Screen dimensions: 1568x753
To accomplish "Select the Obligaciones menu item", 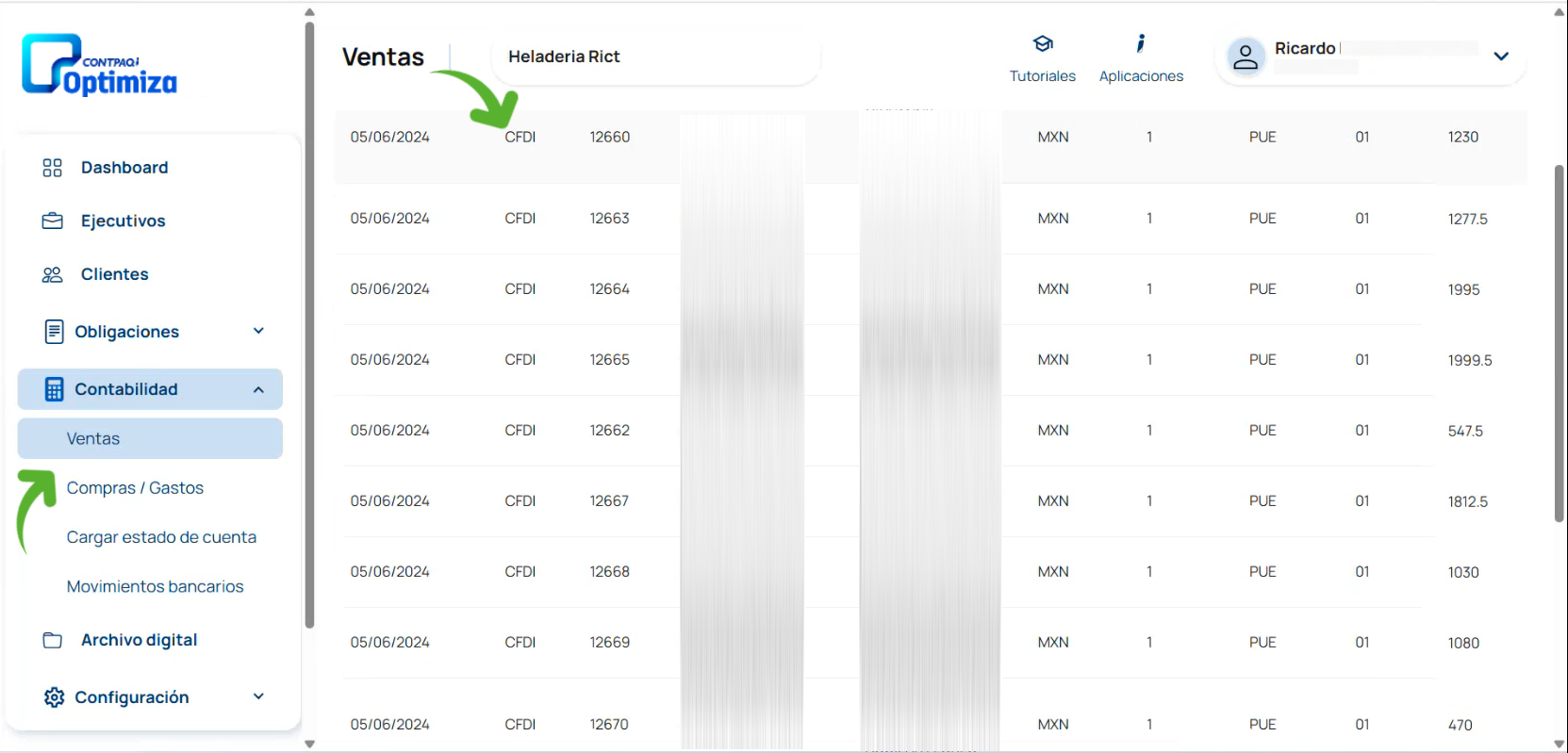I will pos(127,332).
